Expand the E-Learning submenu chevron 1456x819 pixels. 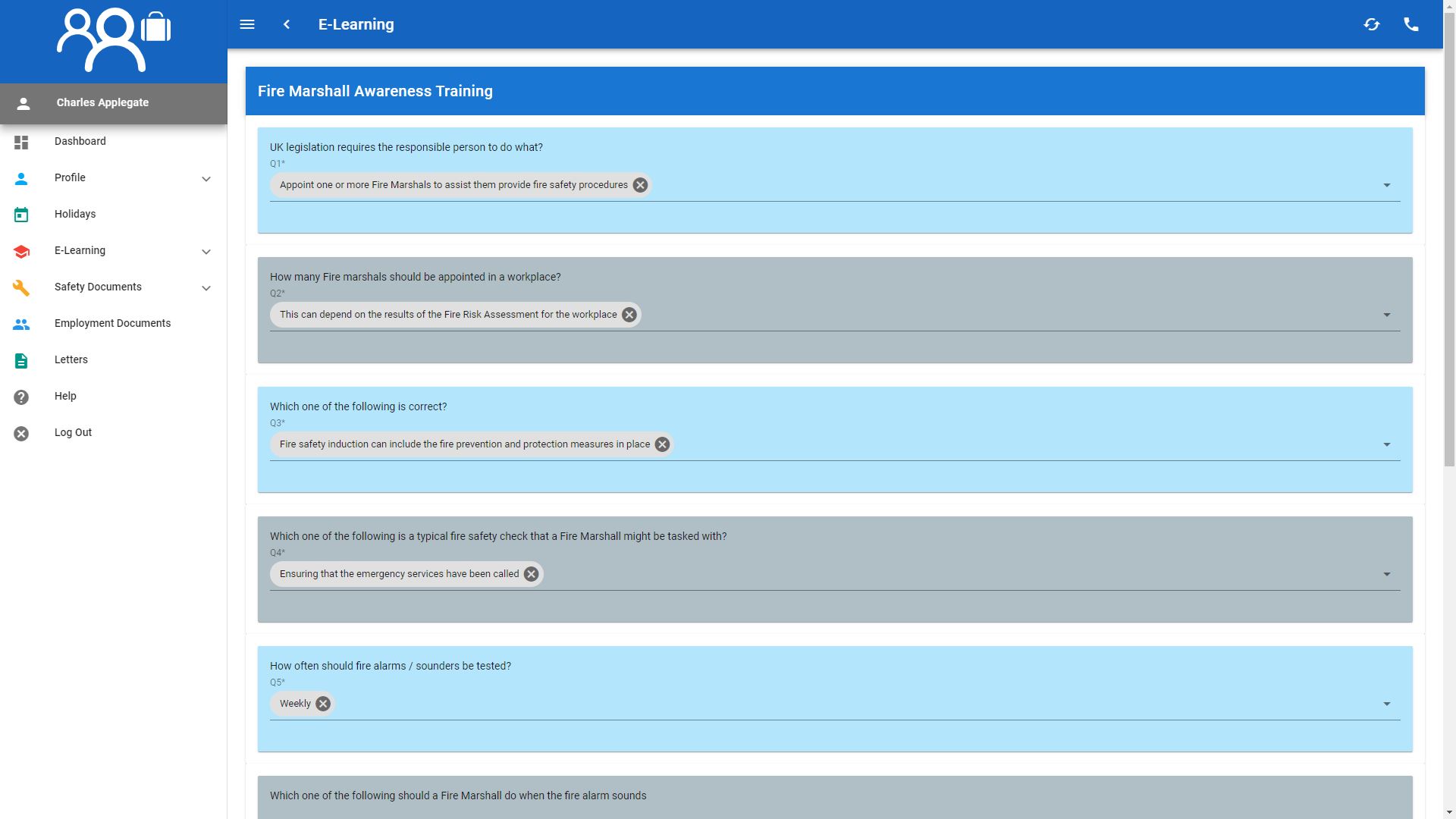pos(206,252)
